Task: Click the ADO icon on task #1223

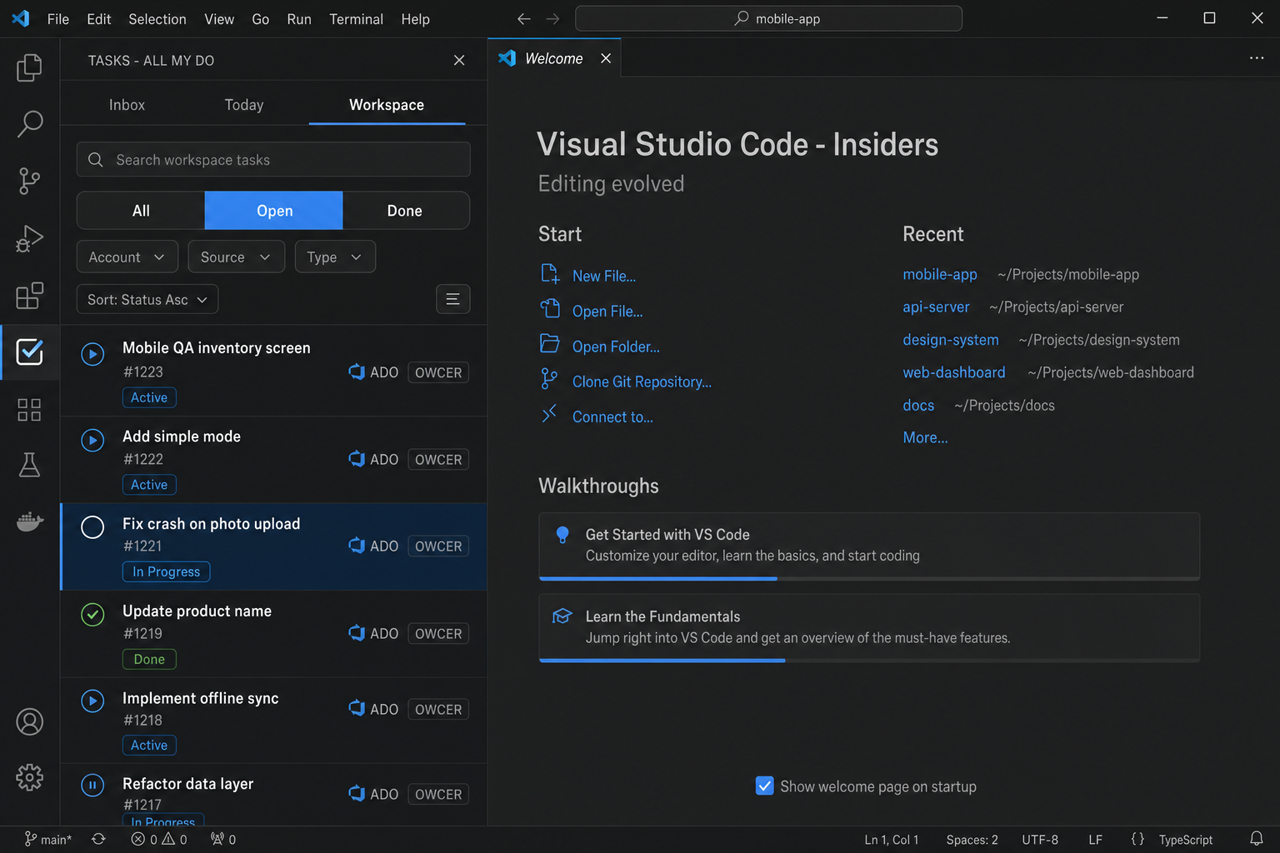Action: tap(356, 372)
